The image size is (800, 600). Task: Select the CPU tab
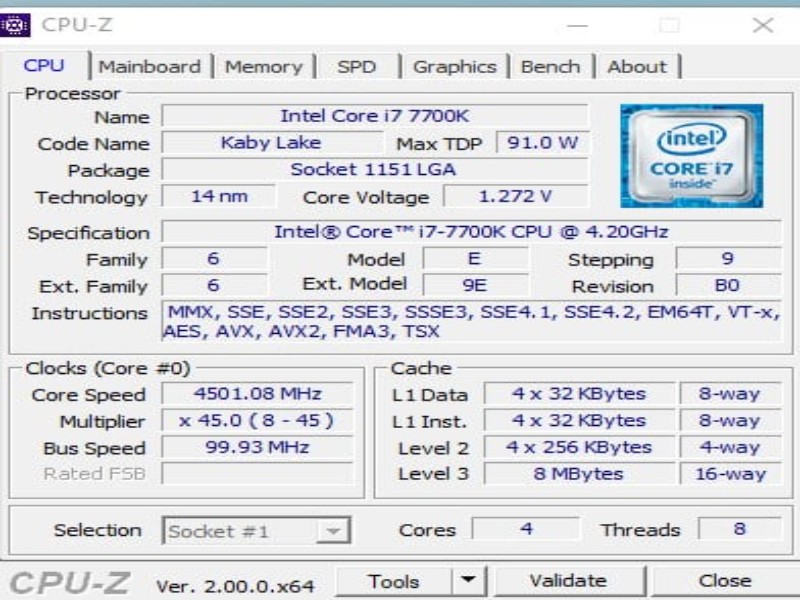coord(44,66)
